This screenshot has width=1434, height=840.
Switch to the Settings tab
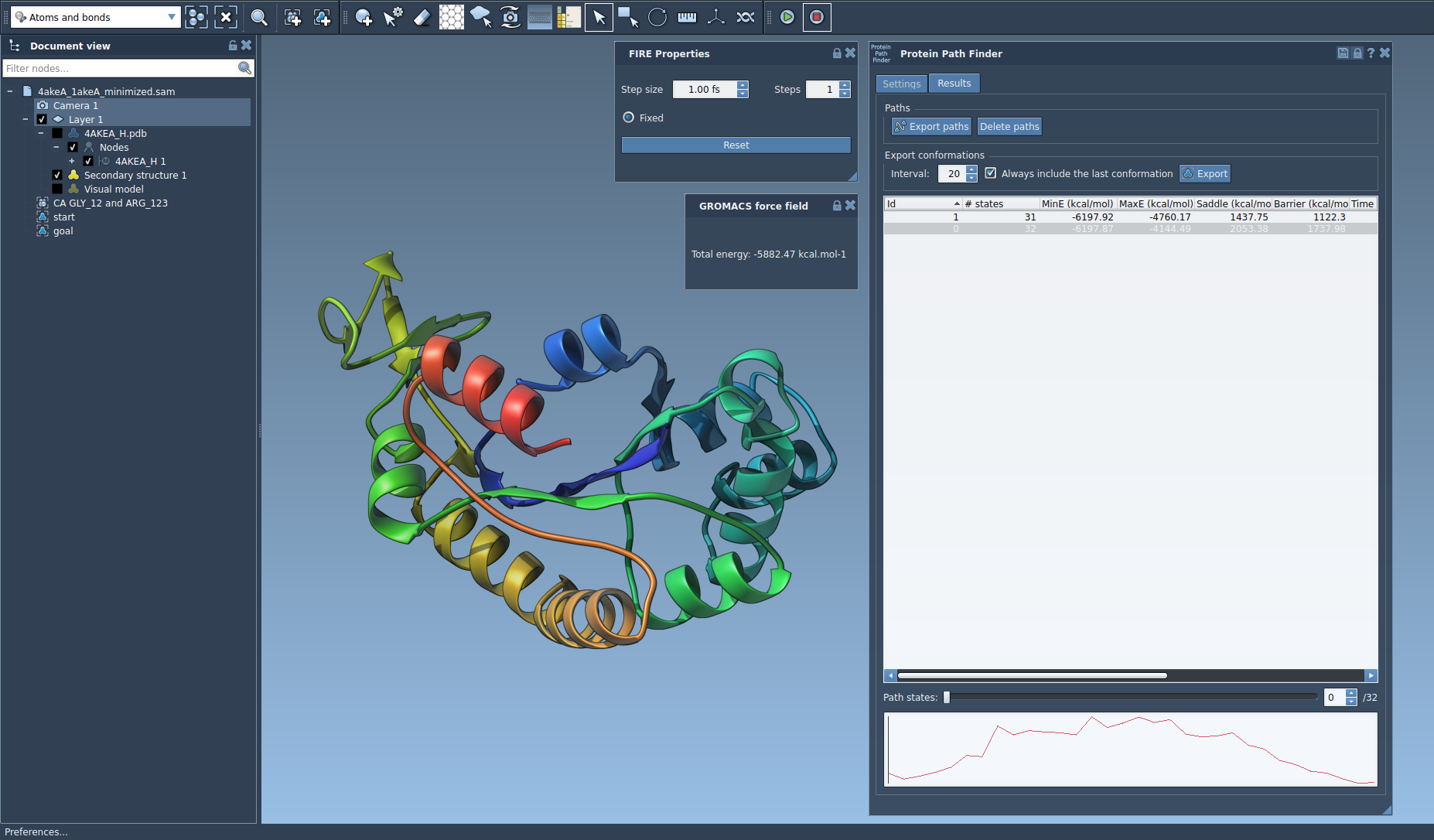coord(901,84)
